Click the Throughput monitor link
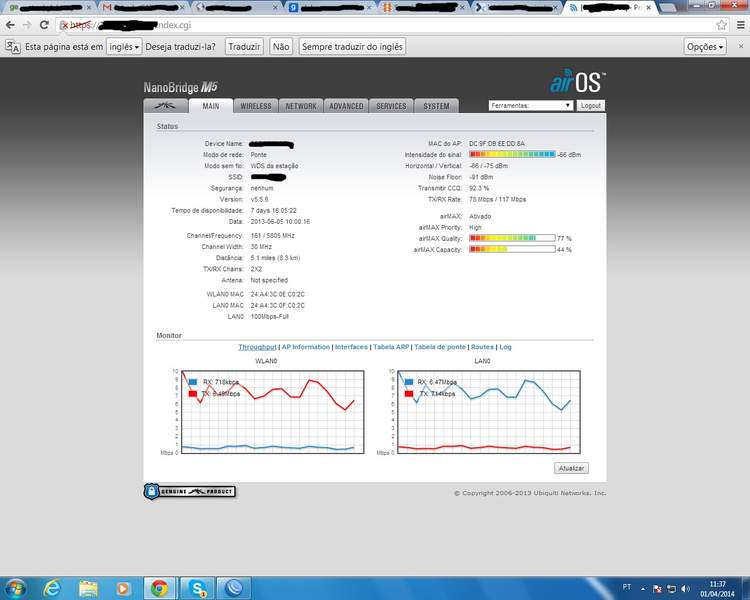The image size is (750, 600). (x=257, y=347)
